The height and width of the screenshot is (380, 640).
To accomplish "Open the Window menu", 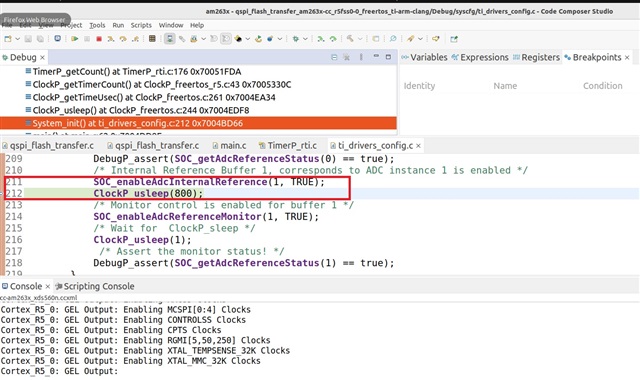I will 171,25.
